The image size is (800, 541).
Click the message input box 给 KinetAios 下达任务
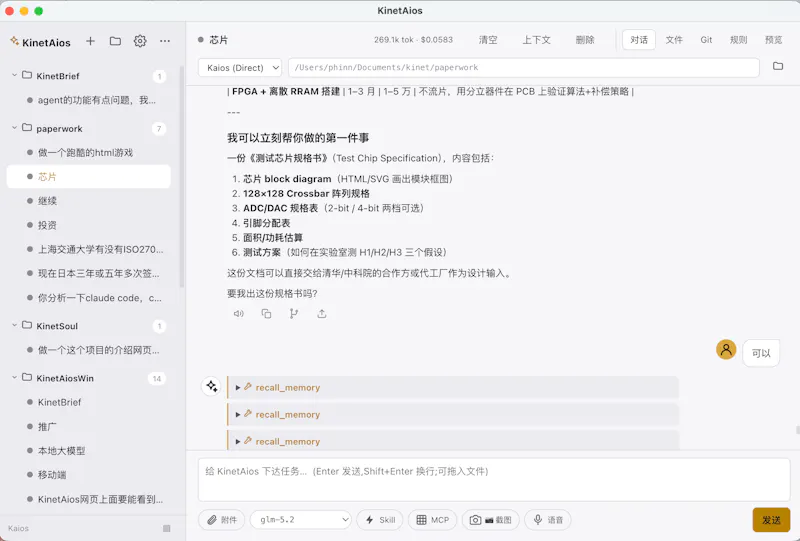(494, 480)
